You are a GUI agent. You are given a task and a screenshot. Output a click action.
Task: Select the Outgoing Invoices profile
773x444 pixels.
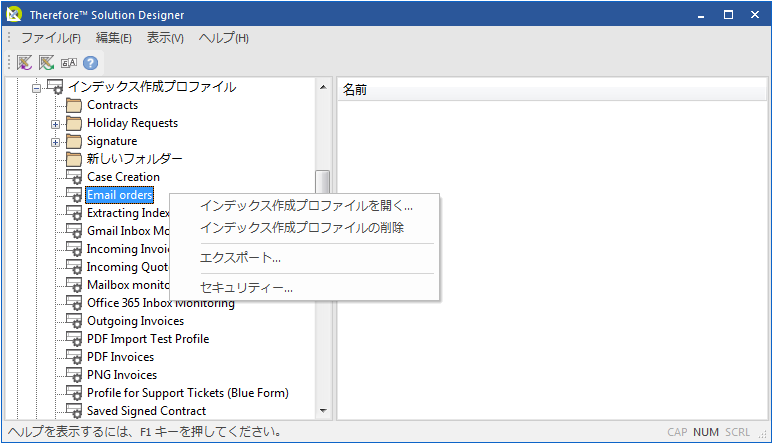tap(136, 321)
